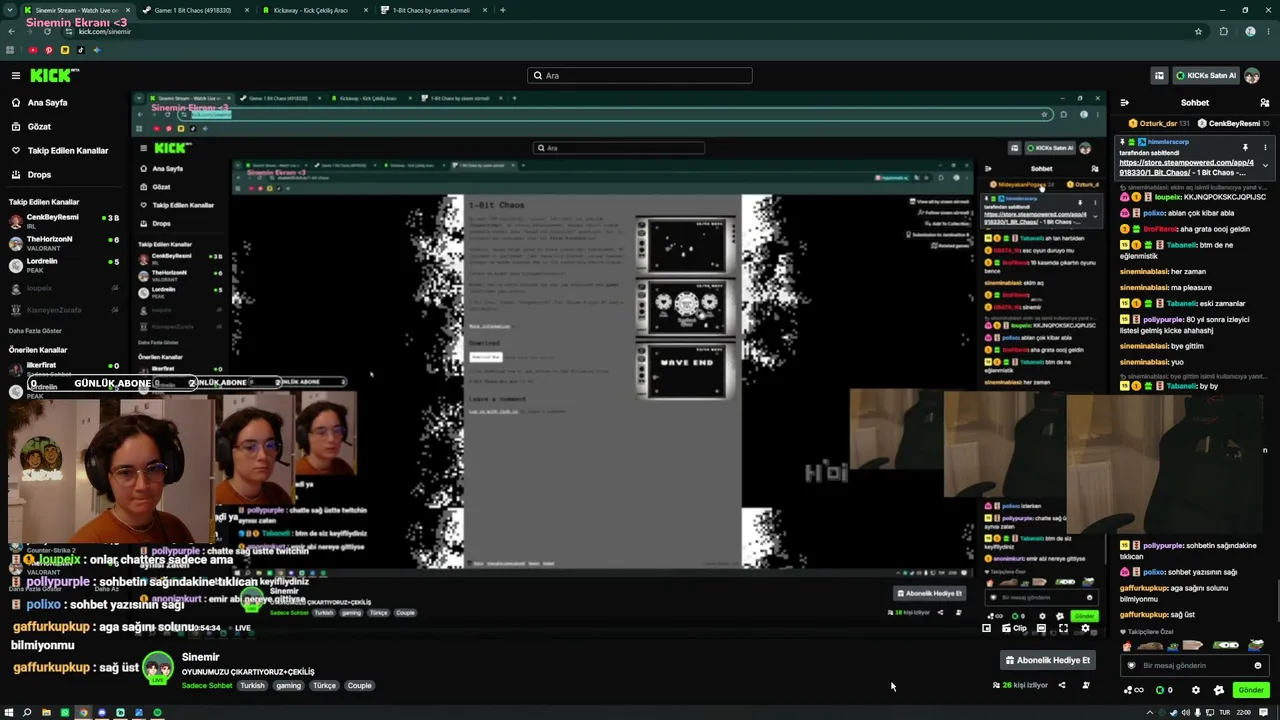Open the Pinterest bookmark

click(x=49, y=50)
